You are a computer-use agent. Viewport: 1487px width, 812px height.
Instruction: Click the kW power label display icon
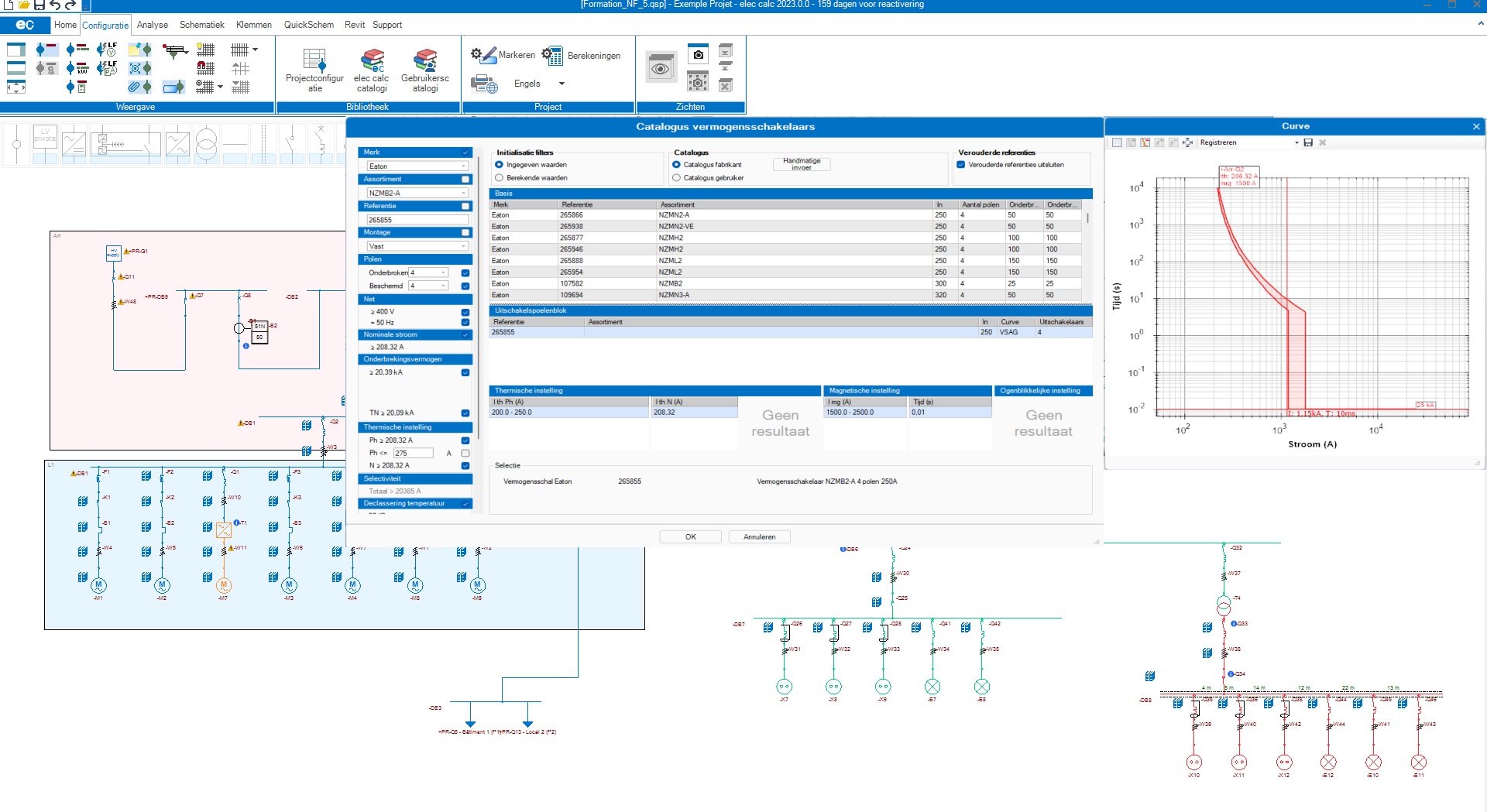77,68
